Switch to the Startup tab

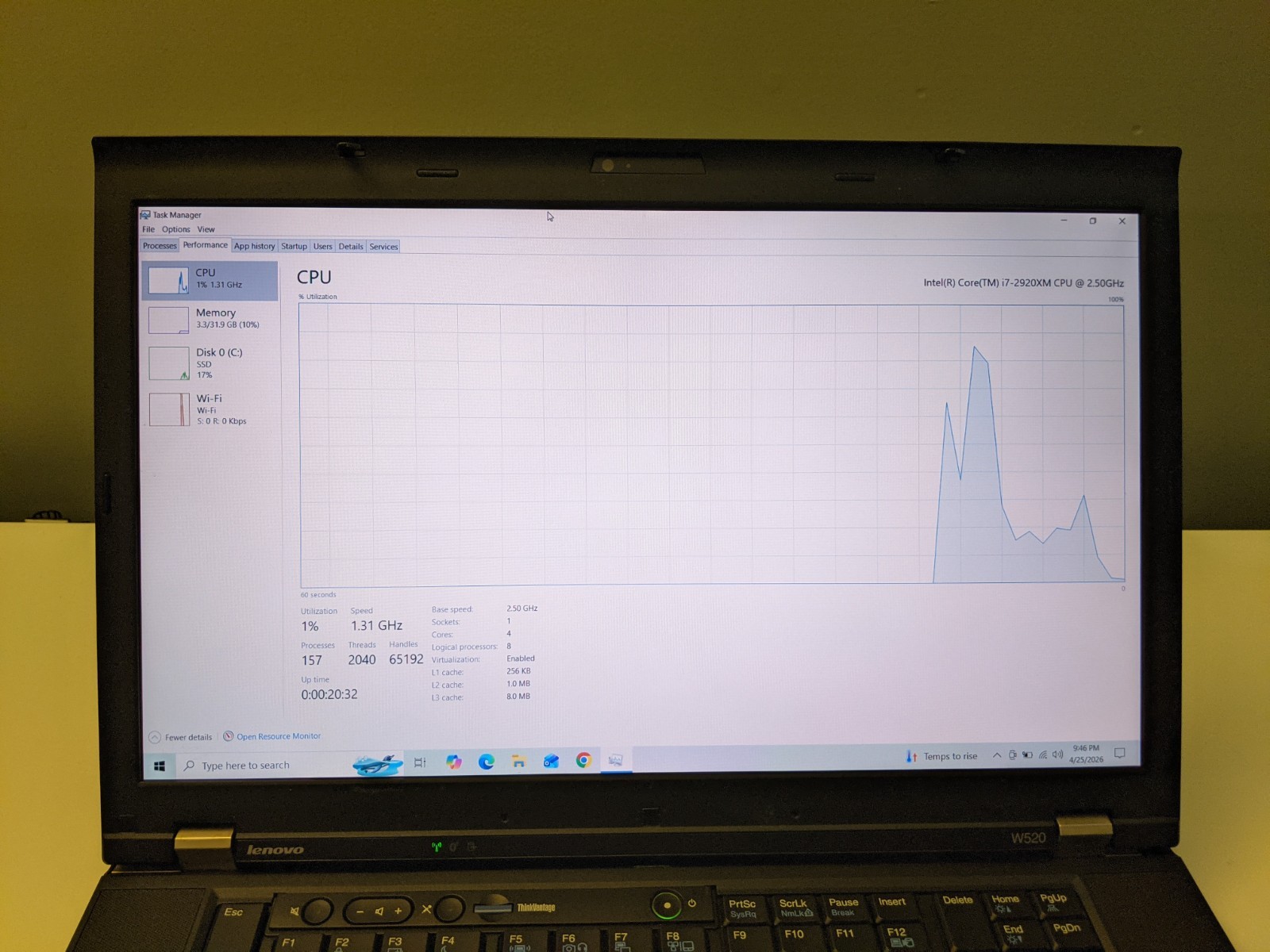point(294,246)
